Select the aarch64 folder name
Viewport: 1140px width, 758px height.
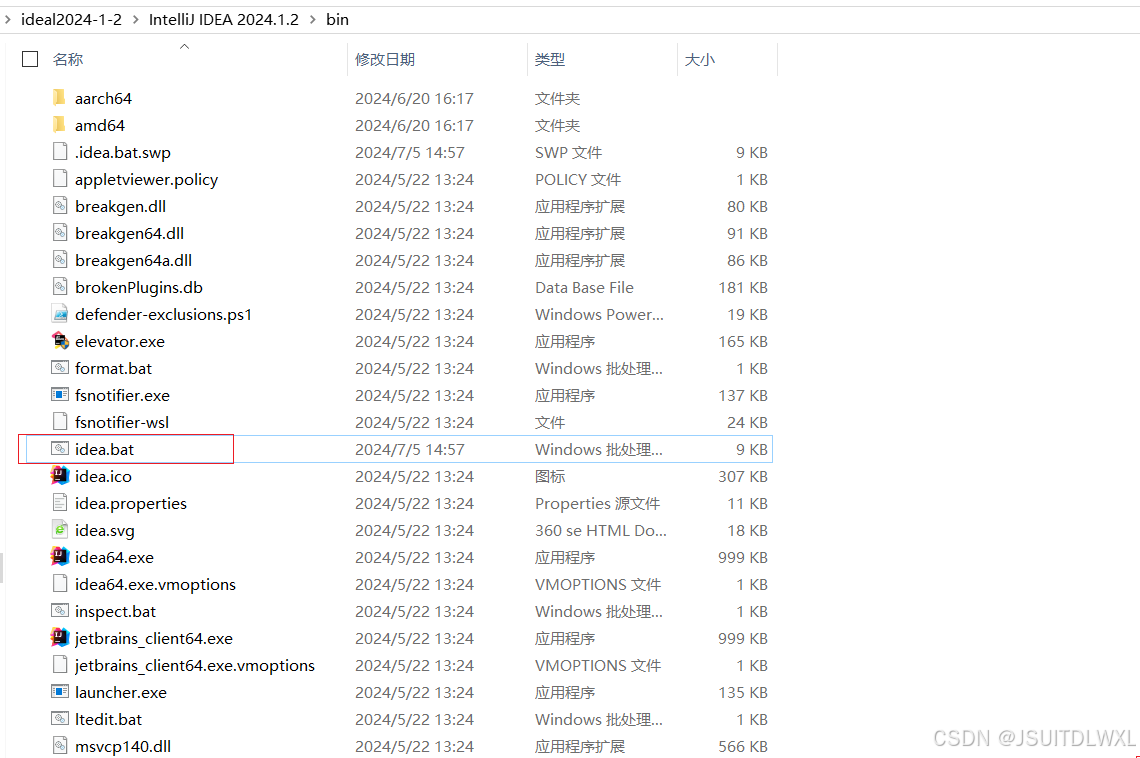click(x=103, y=98)
